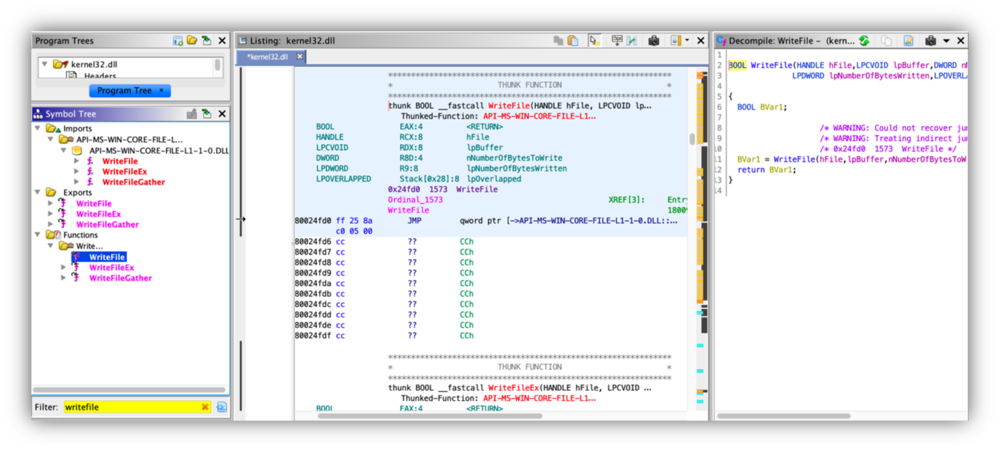Click the Listing vertical scrollbar thumb

click(x=692, y=139)
